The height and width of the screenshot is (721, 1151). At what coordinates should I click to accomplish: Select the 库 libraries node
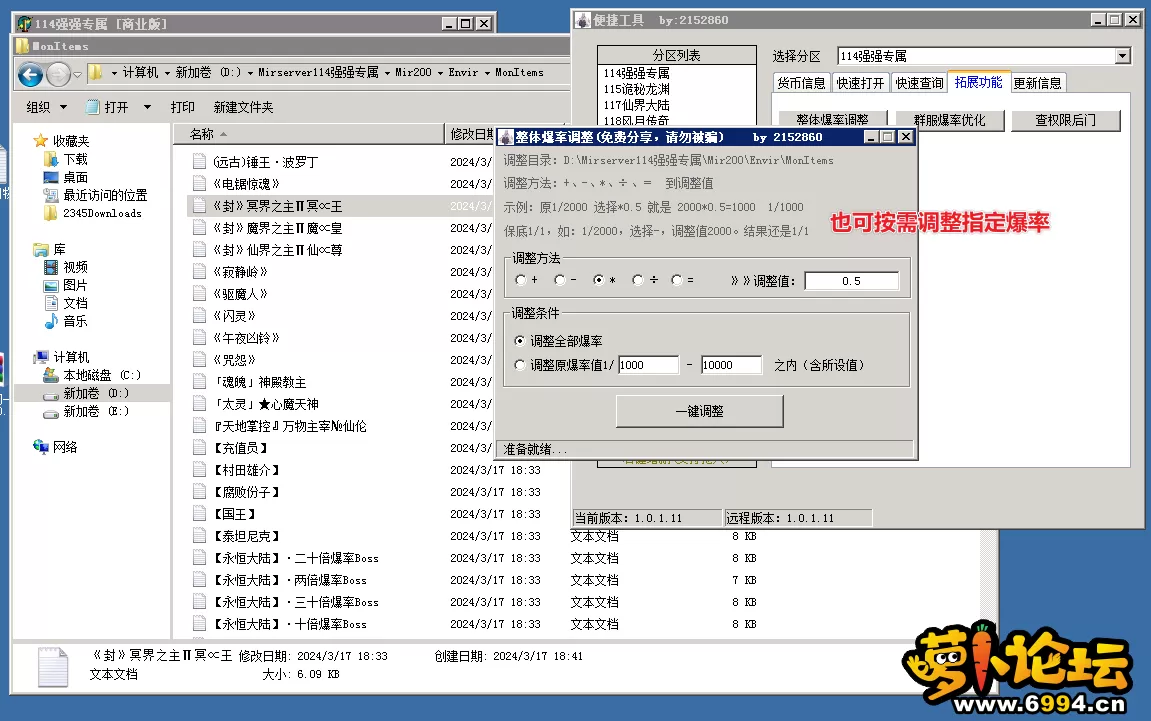[59, 250]
